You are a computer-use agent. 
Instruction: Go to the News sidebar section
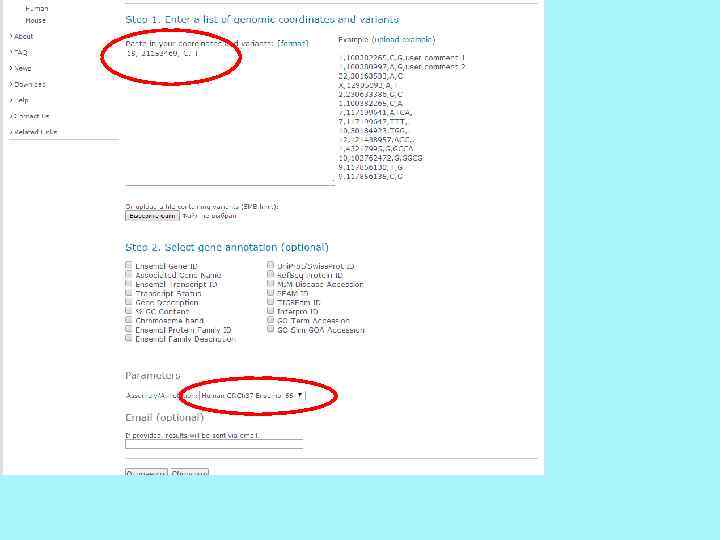coord(22,68)
